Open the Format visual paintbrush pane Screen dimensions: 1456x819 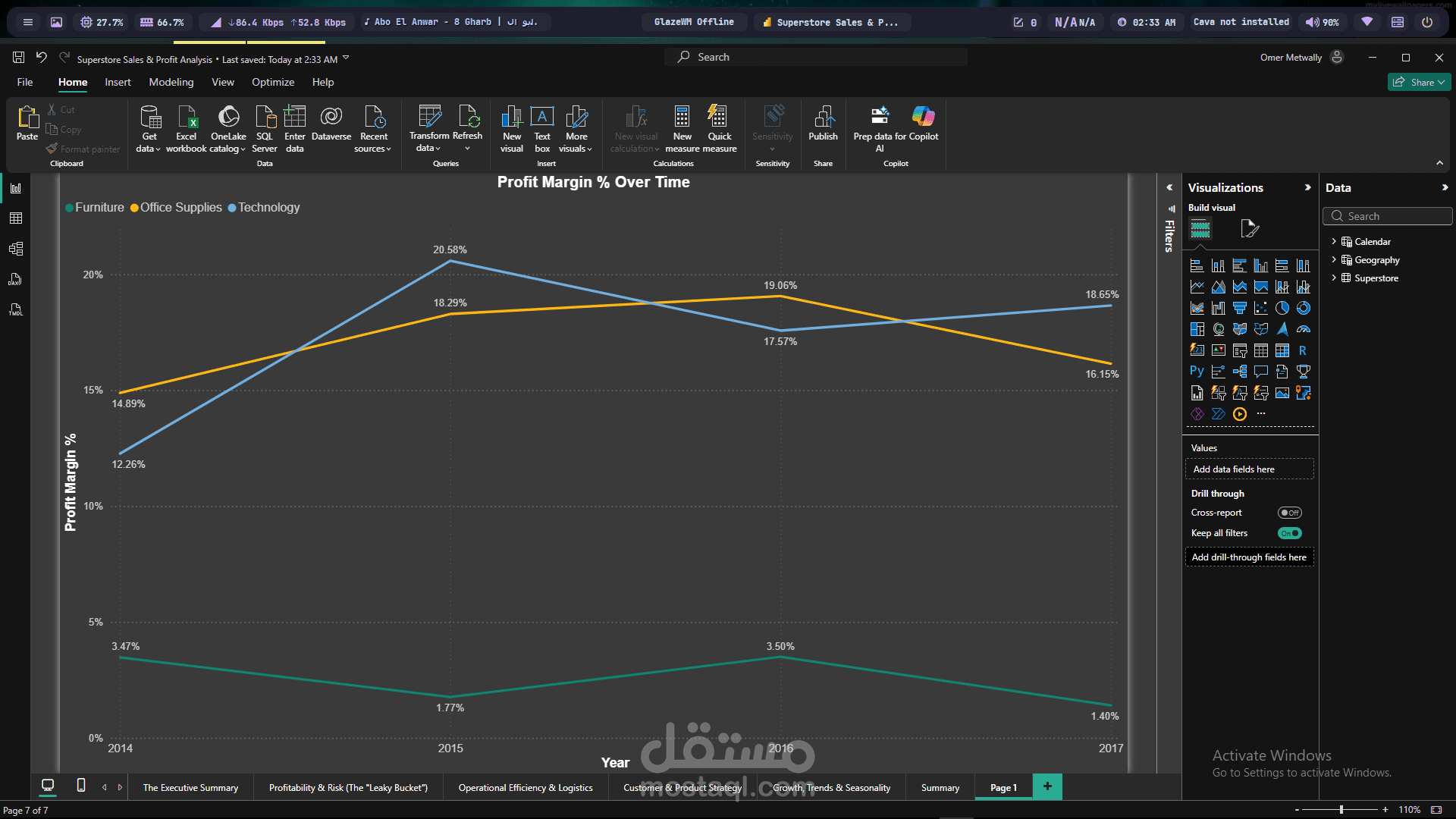coord(1249,228)
